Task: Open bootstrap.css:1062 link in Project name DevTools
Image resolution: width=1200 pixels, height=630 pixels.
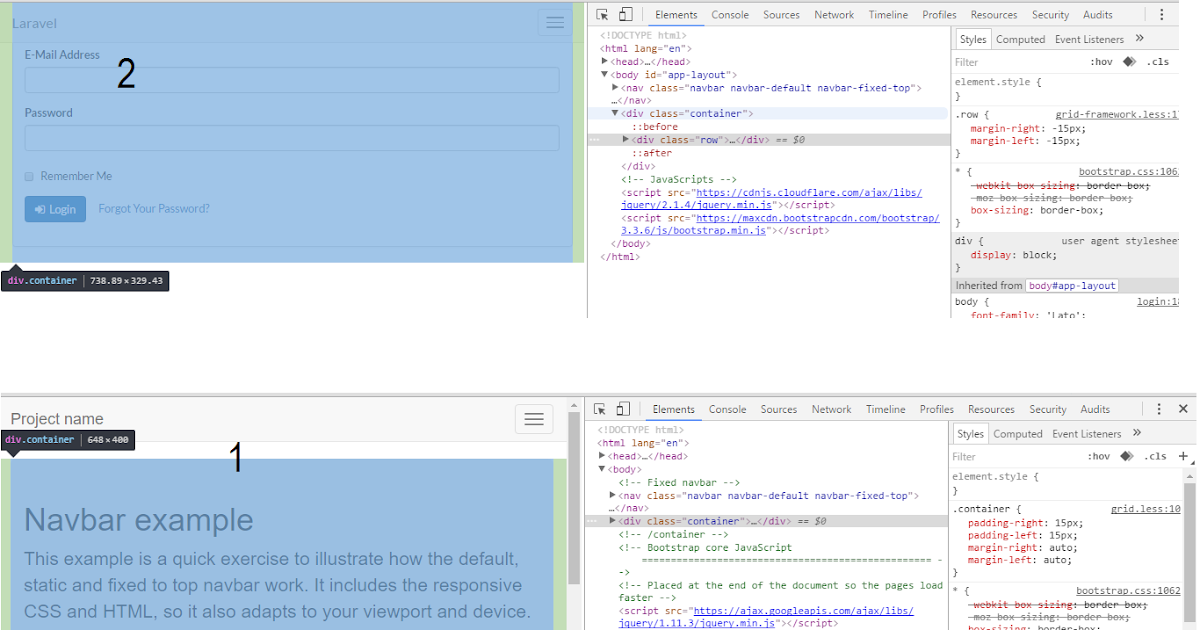Action: coord(1128,591)
